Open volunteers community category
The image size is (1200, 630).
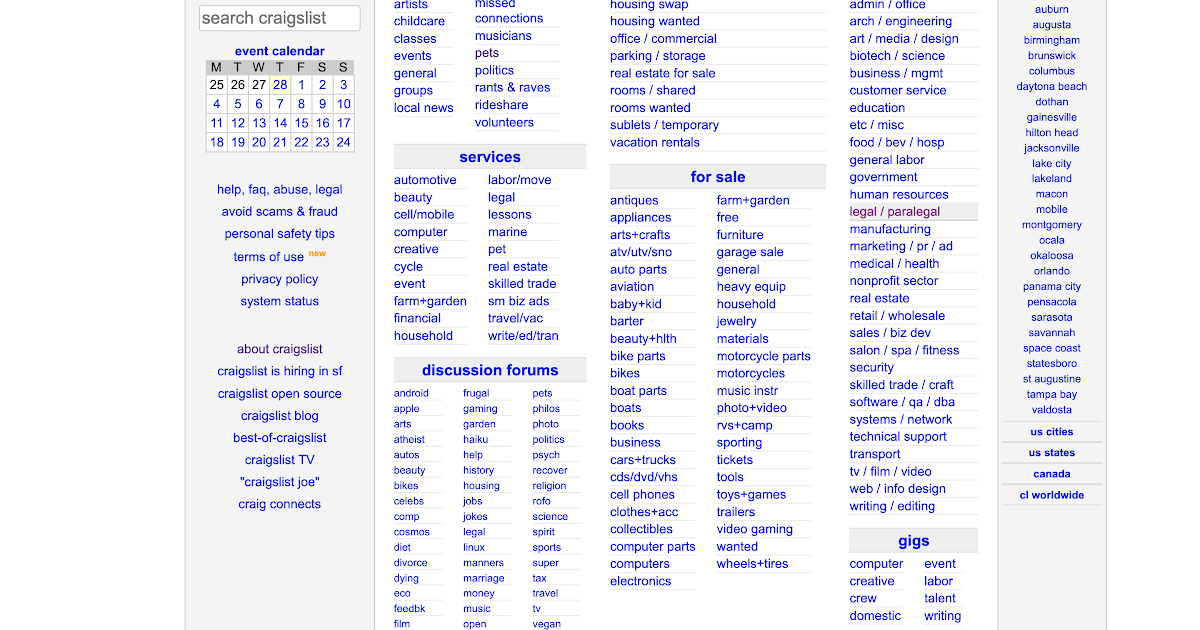(504, 122)
